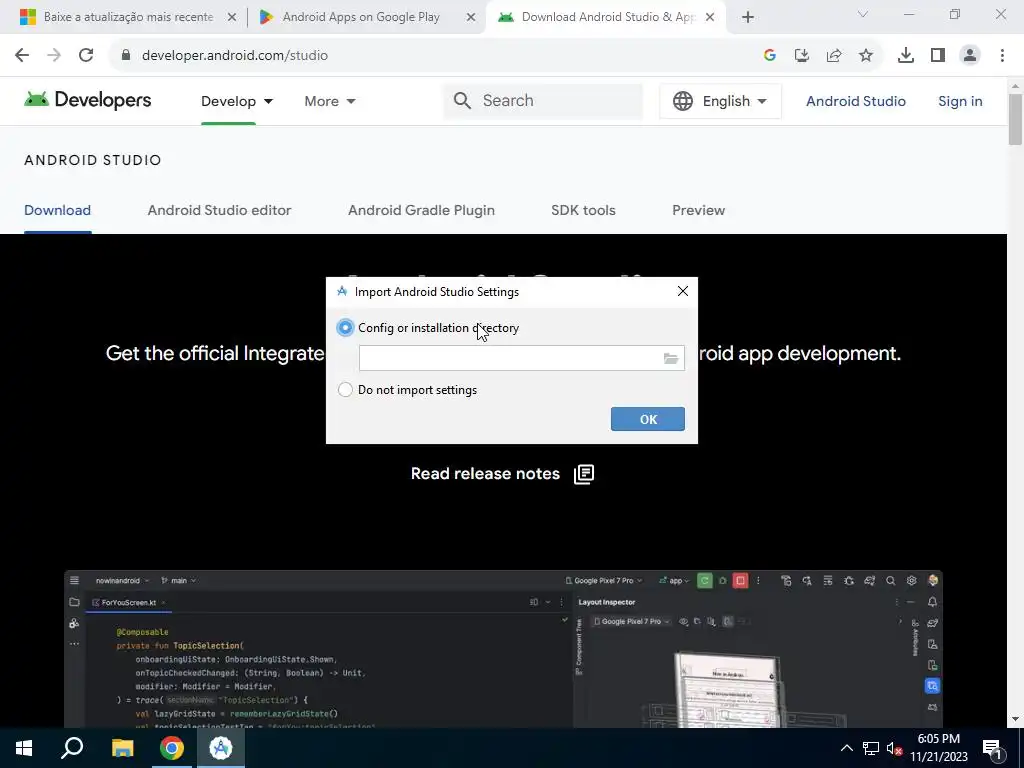Open Android Gradle Plugin tab

tap(421, 210)
